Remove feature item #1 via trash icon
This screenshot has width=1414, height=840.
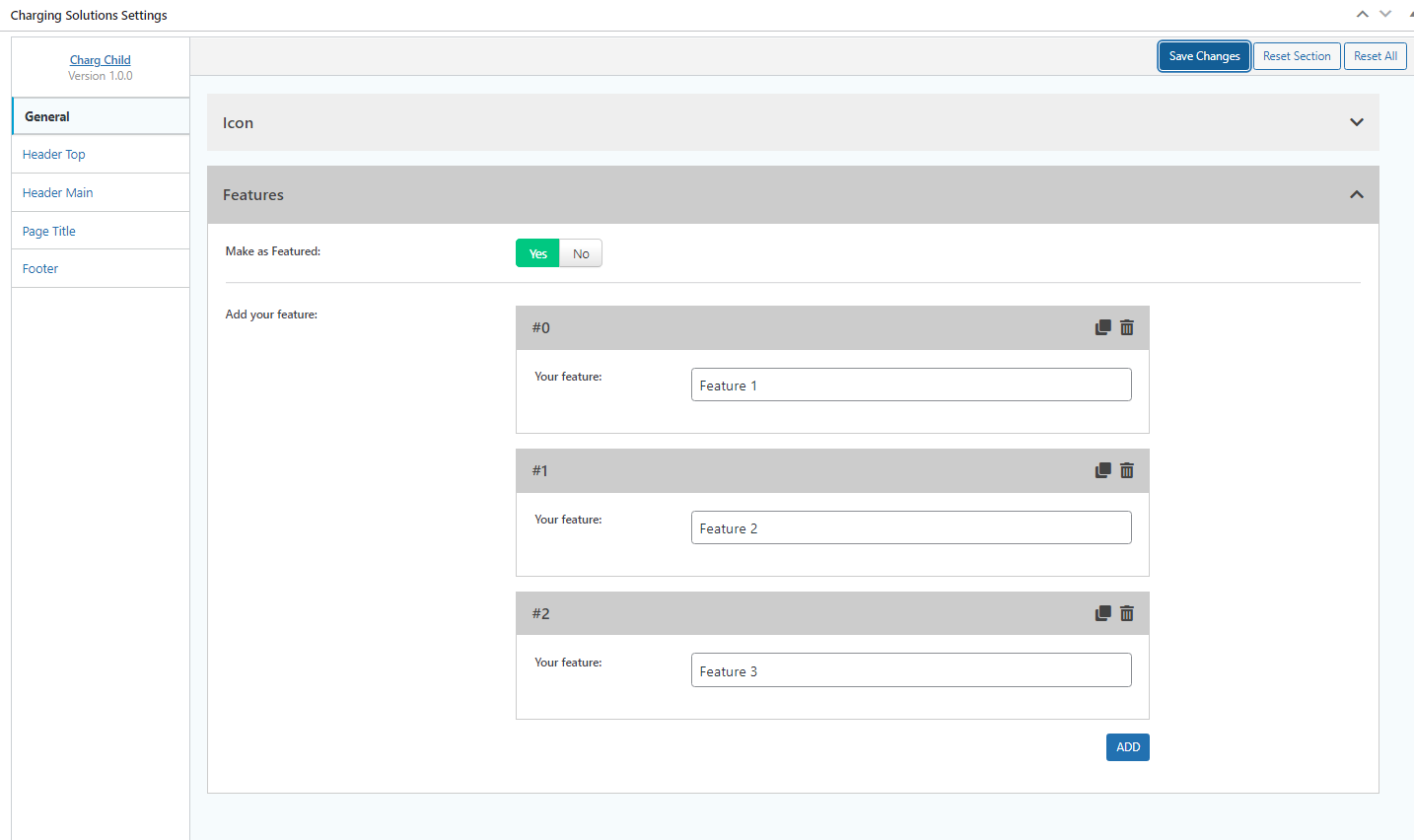1127,470
